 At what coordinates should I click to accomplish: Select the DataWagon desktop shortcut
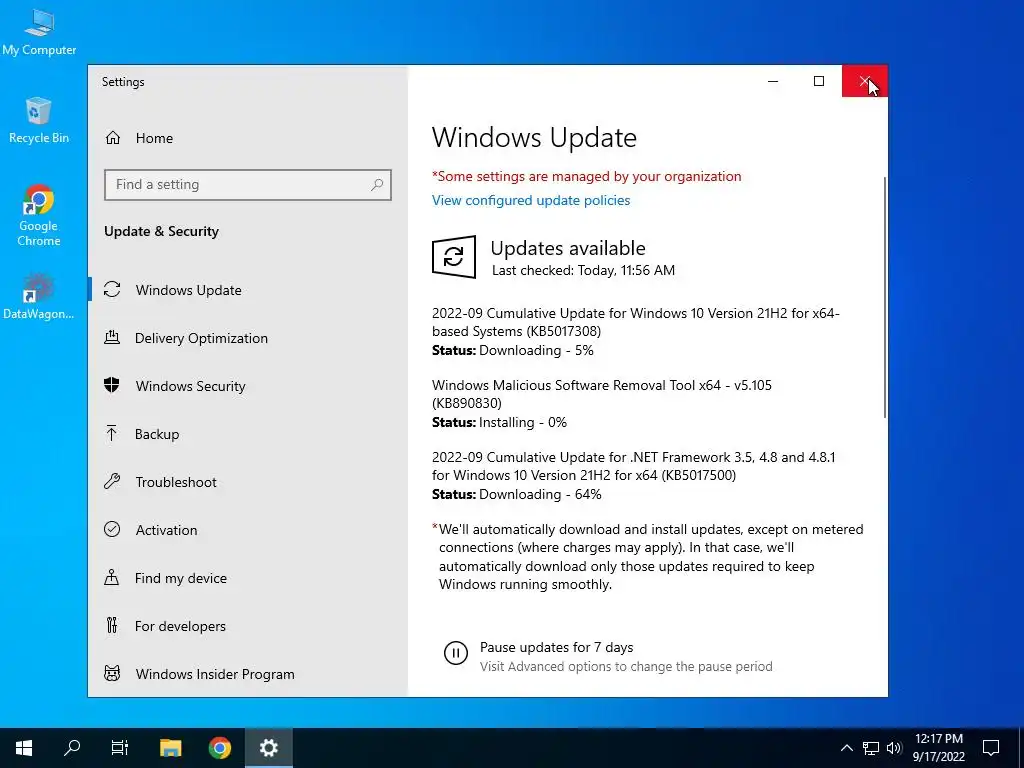tap(39, 297)
